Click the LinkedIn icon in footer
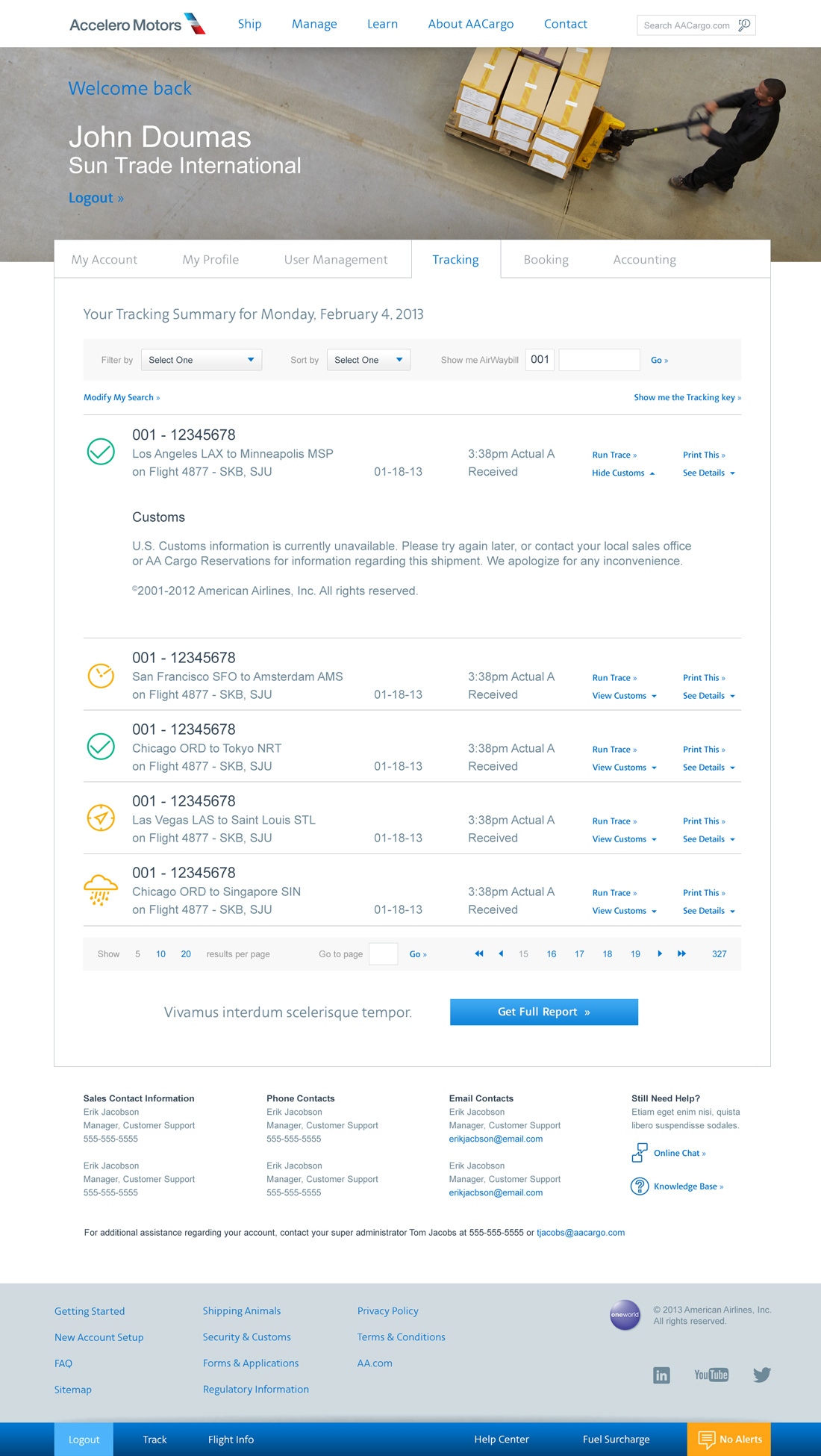Image resolution: width=821 pixels, height=1456 pixels. coord(661,1375)
